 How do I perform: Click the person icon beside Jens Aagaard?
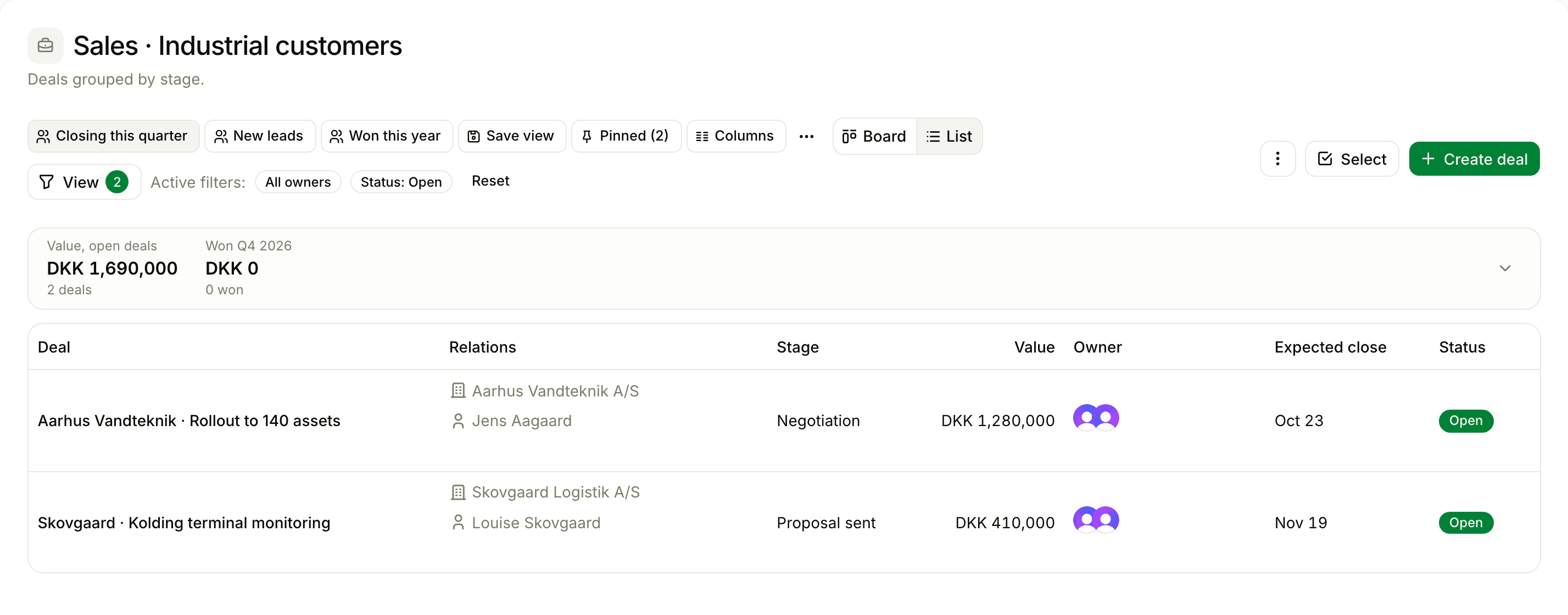pos(457,421)
